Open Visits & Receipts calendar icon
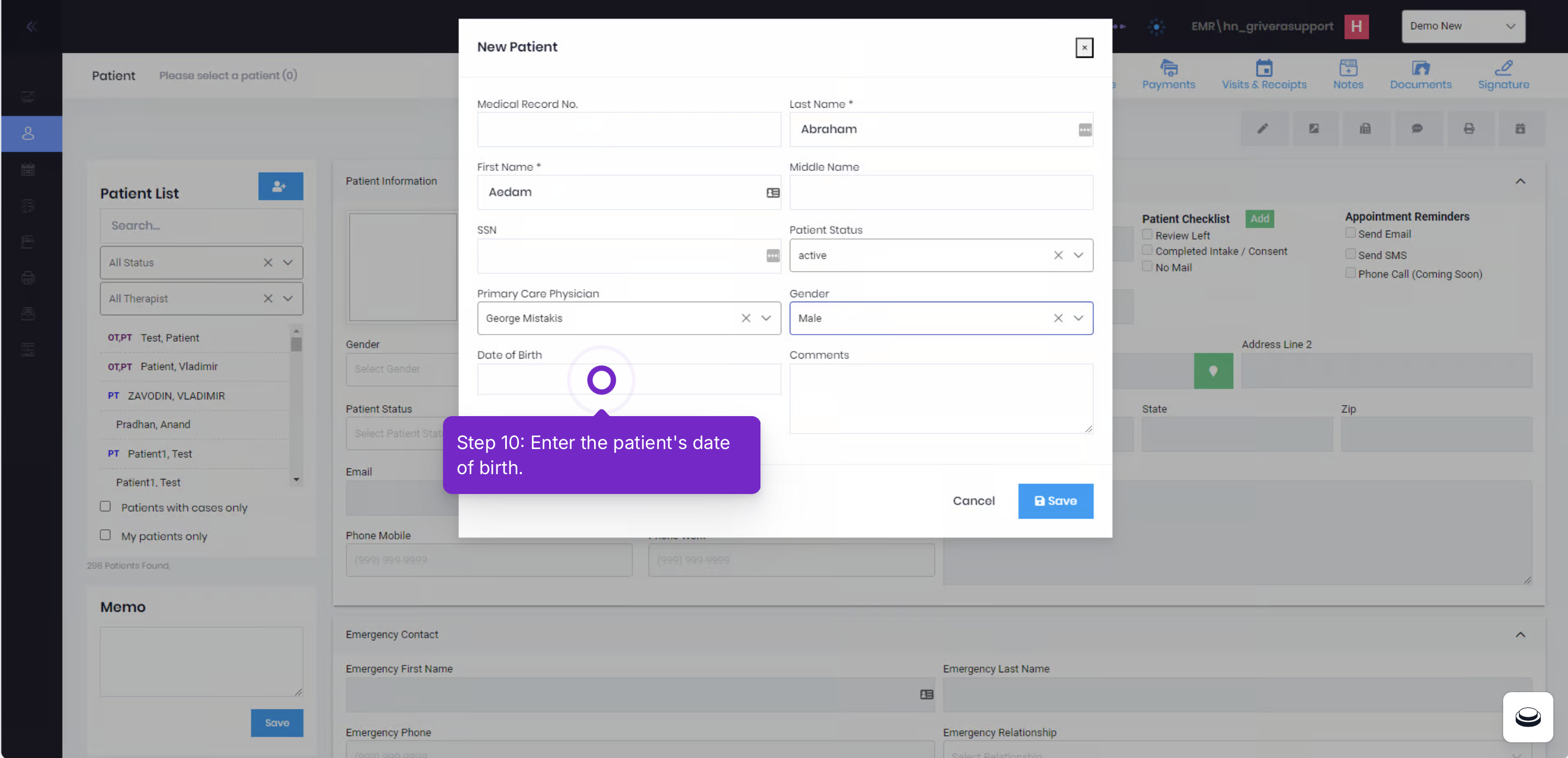 (1264, 67)
